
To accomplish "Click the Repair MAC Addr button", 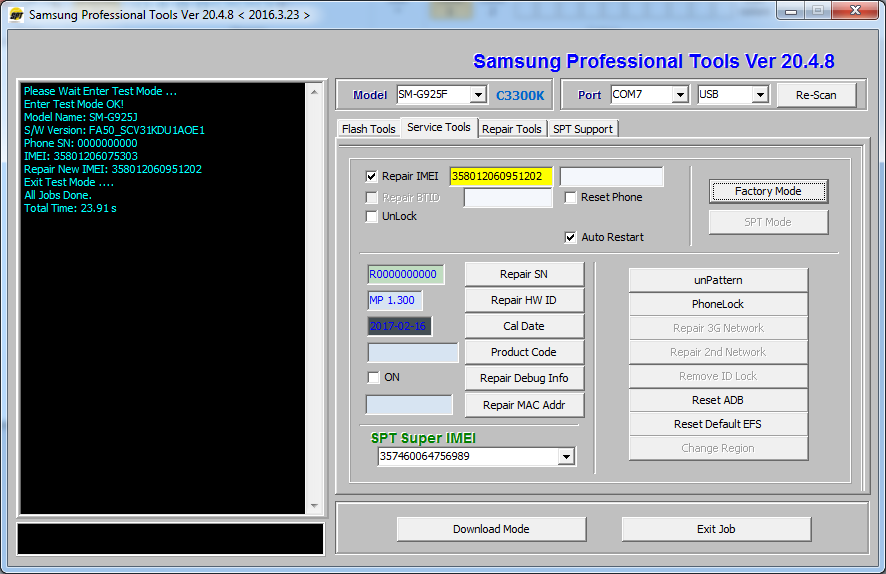I will [x=524, y=405].
